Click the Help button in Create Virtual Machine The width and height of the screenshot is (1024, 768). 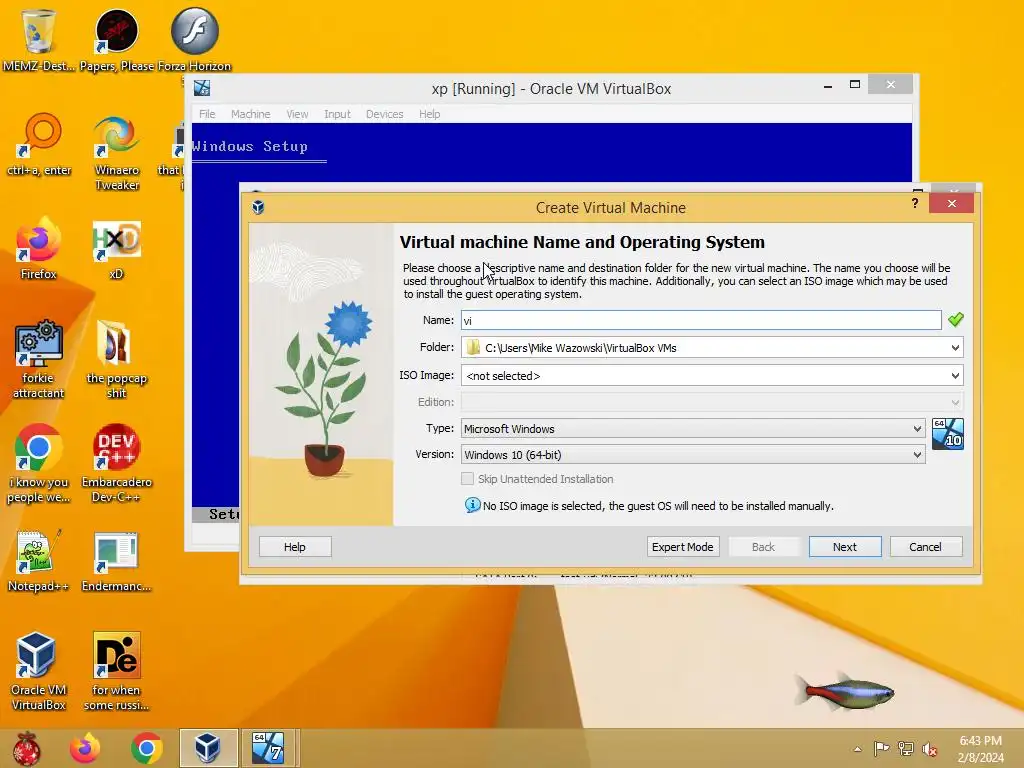tap(295, 547)
